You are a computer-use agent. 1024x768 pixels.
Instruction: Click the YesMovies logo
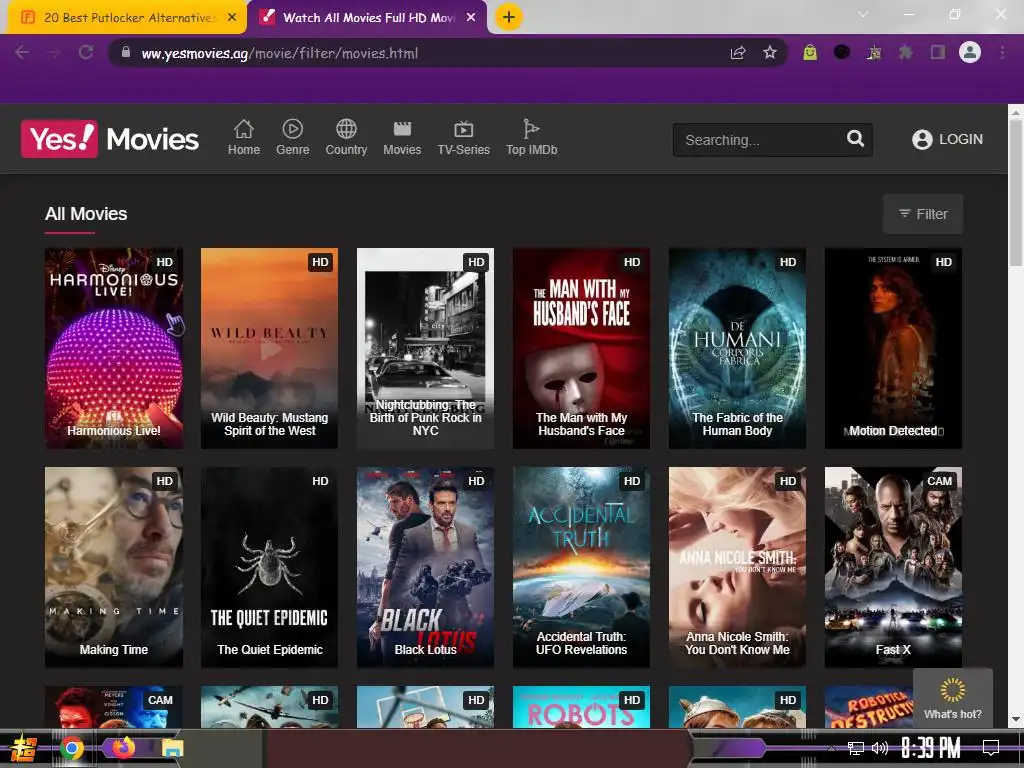tap(110, 139)
